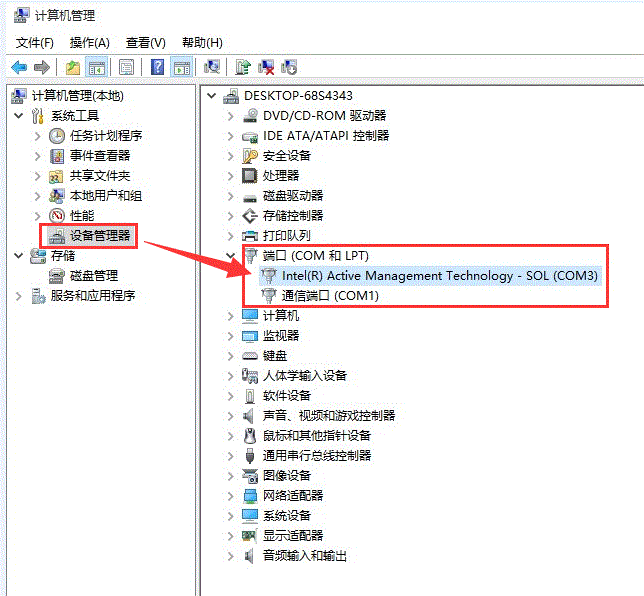Collapse the DESKTOP-68S4343 root node
The width and height of the screenshot is (644, 596).
click(212, 96)
